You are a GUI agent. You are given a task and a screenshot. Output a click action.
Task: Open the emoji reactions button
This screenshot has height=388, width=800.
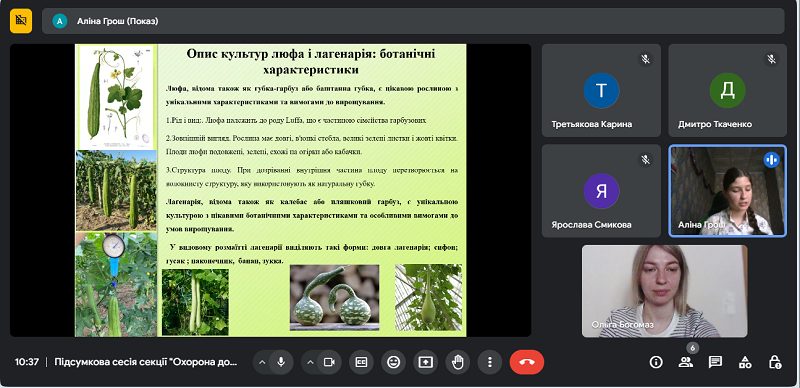click(x=393, y=362)
